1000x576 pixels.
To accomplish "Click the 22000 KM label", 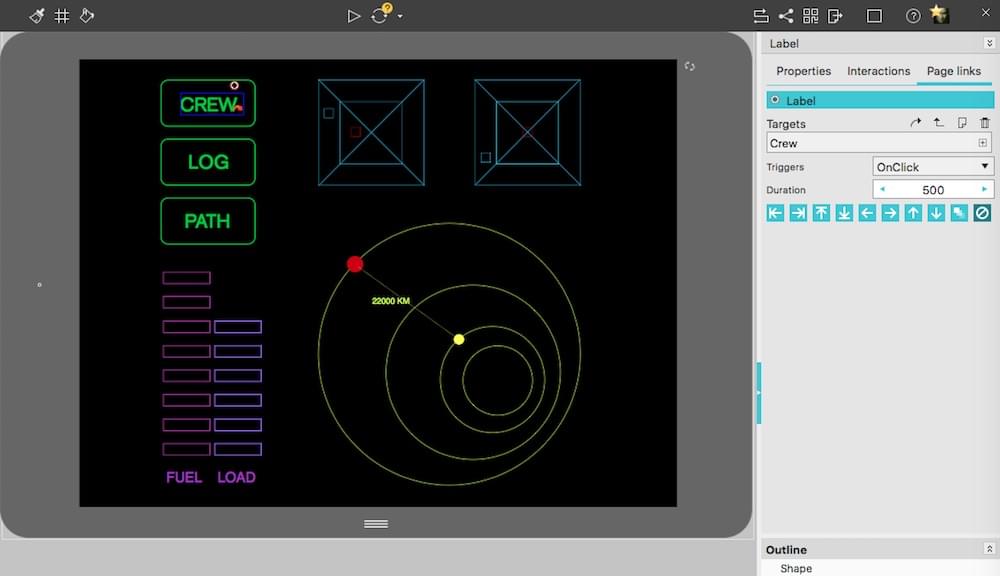I will pyautogui.click(x=390, y=300).
